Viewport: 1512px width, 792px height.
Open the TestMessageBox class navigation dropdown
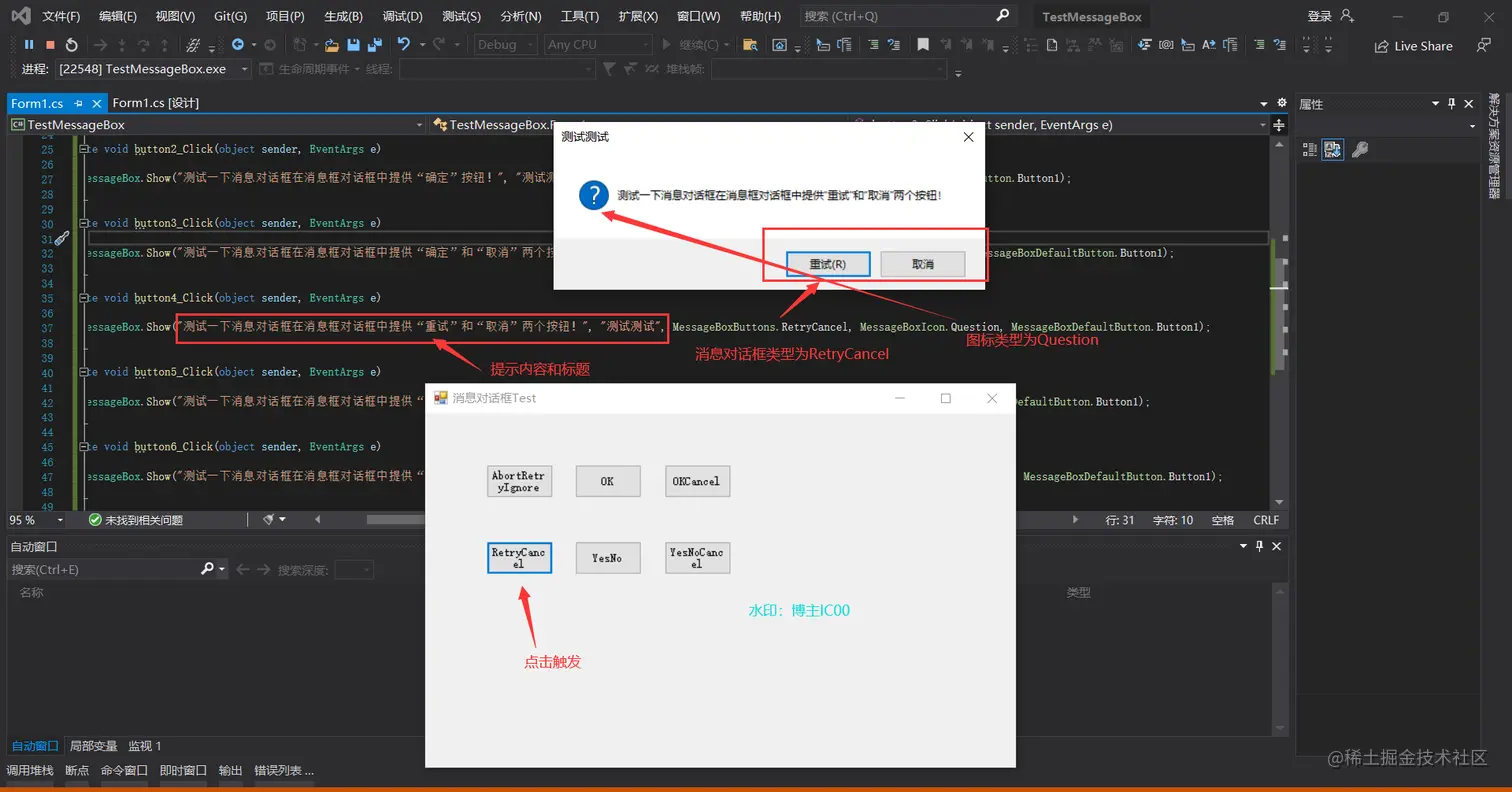pyautogui.click(x=217, y=125)
